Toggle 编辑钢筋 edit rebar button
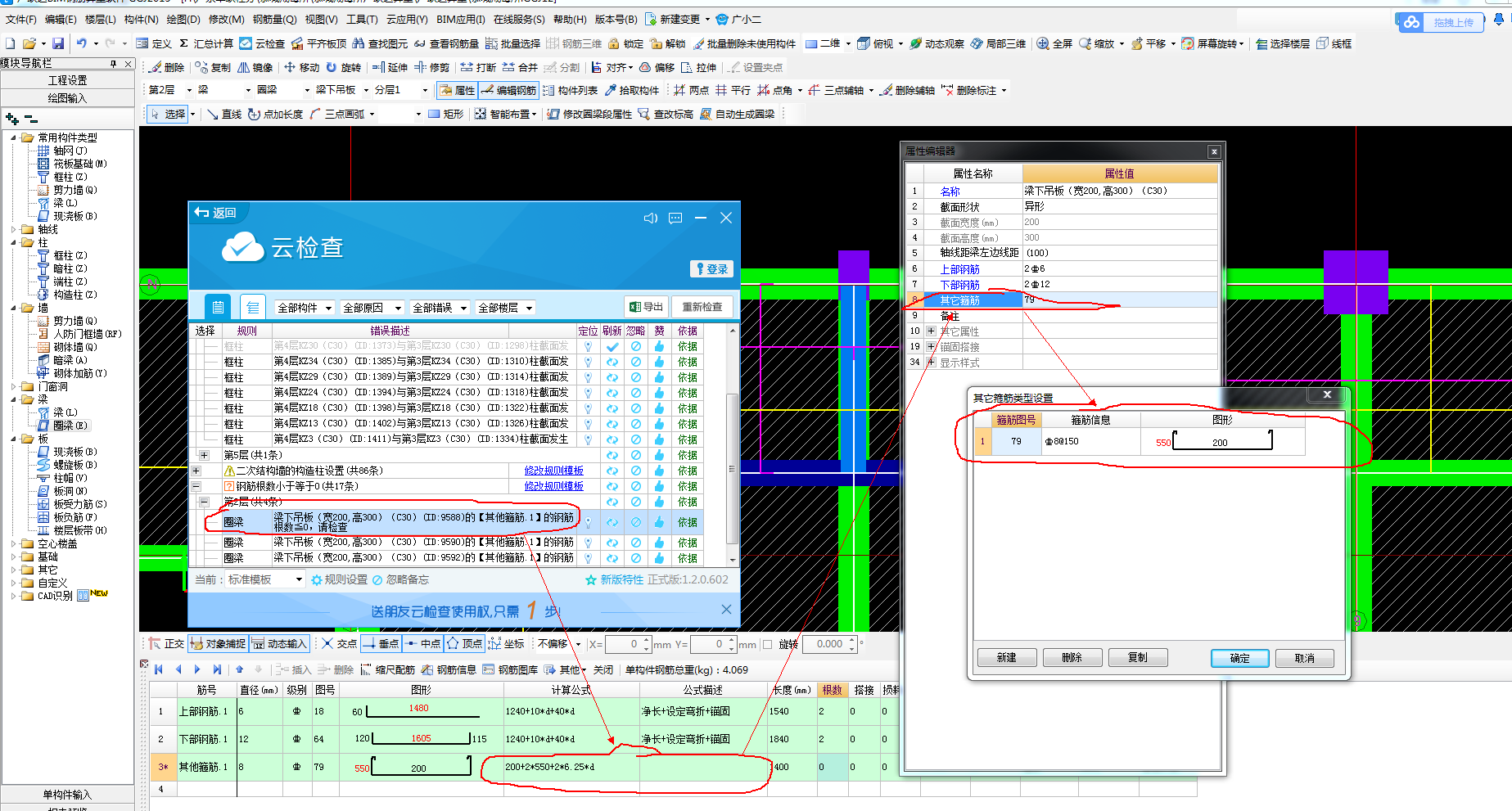This screenshot has width=1512, height=811. pos(508,90)
